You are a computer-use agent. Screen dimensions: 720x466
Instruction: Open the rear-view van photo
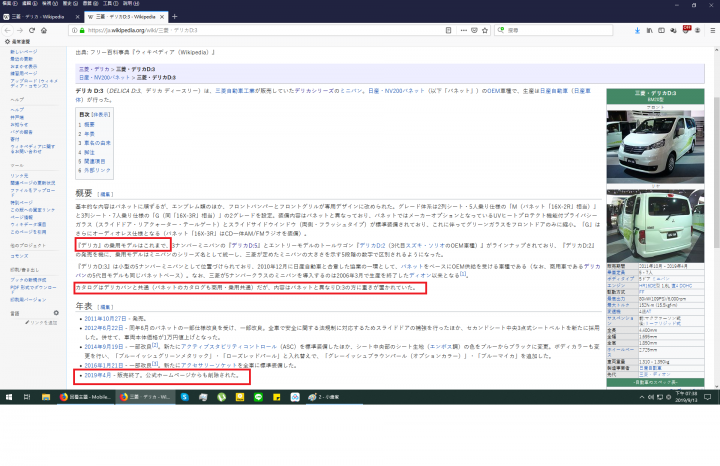[655, 226]
